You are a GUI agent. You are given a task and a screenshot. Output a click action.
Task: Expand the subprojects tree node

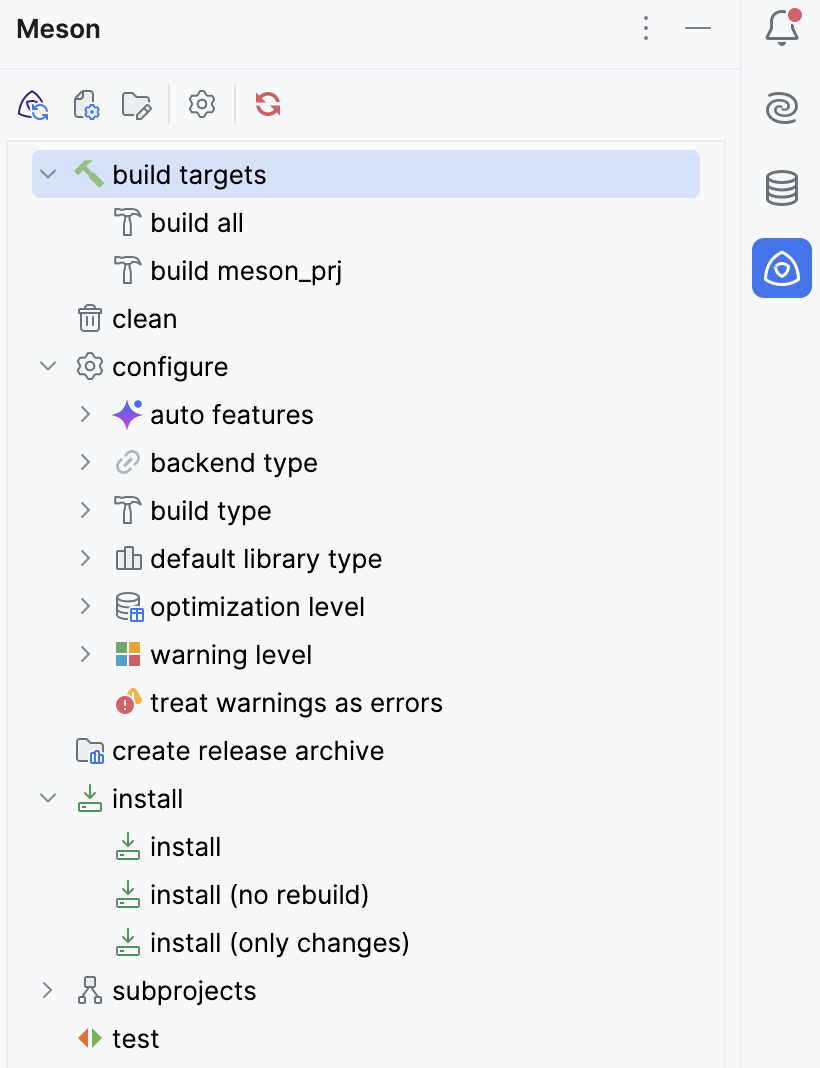pos(47,990)
